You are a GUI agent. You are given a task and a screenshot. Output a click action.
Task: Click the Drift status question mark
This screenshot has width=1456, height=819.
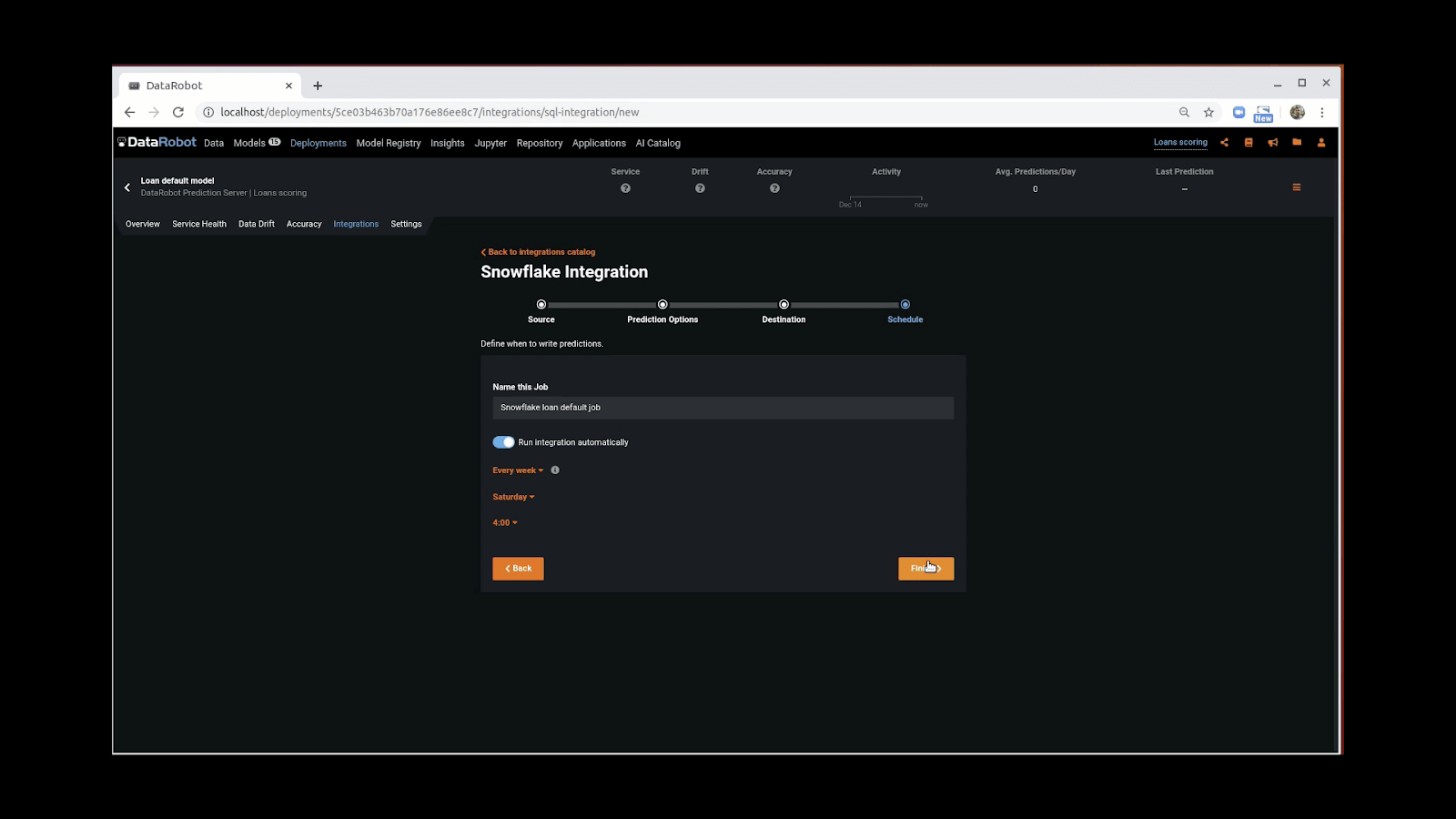pos(700,188)
